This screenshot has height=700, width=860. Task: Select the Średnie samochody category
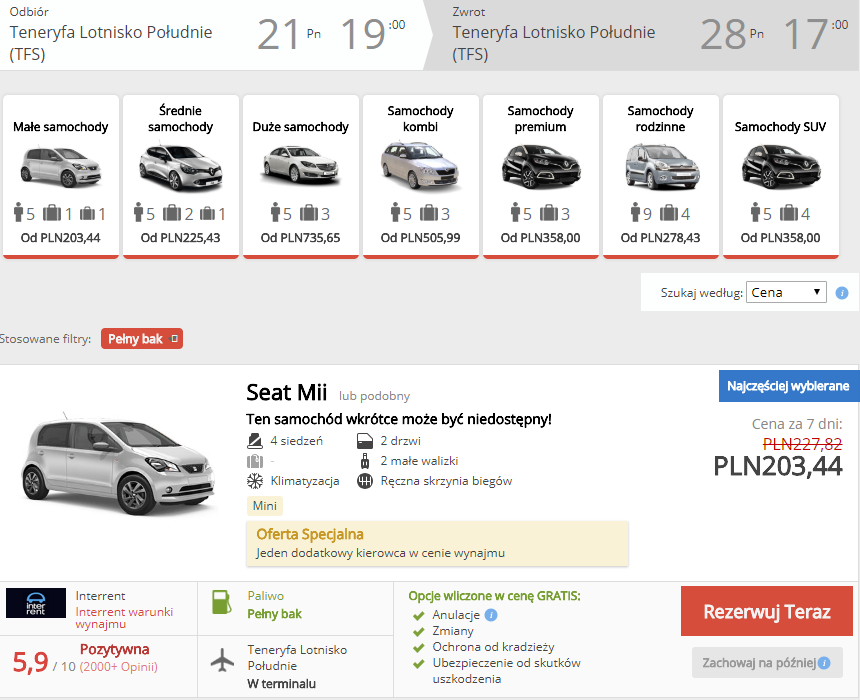(180, 176)
